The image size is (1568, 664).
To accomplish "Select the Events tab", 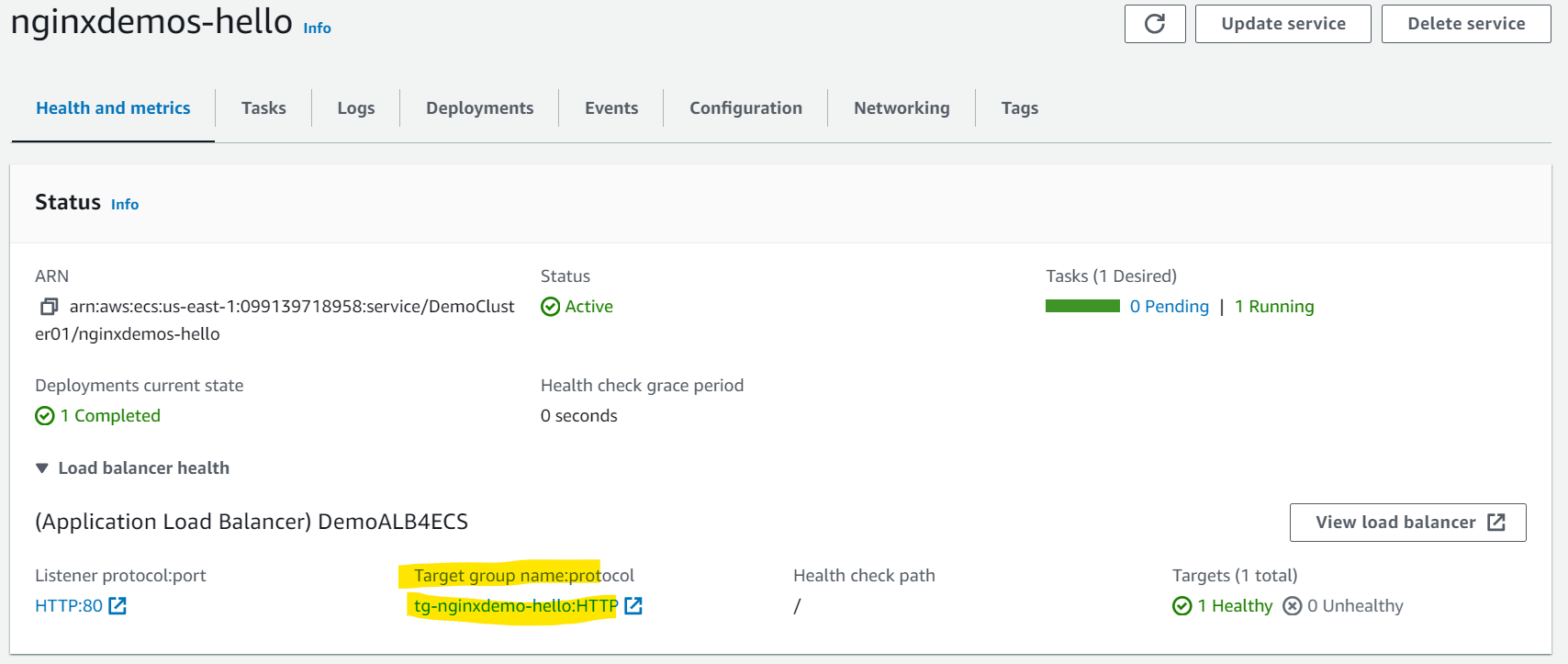I will 611,108.
